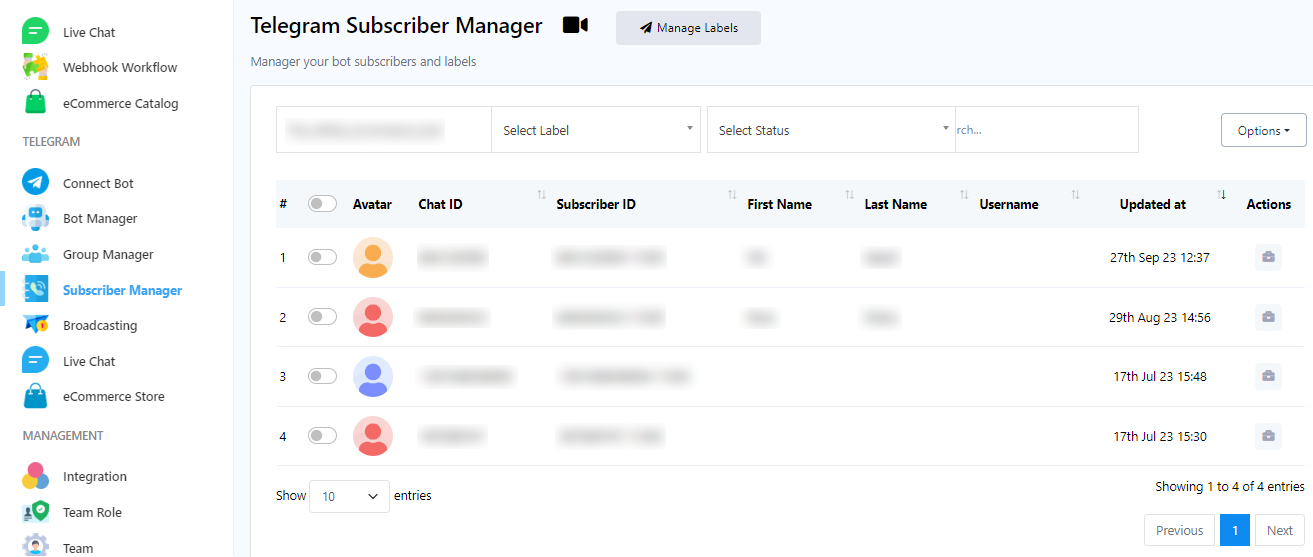The width and height of the screenshot is (1313, 557).
Task: Click the Integration icon under Management
Action: [36, 476]
